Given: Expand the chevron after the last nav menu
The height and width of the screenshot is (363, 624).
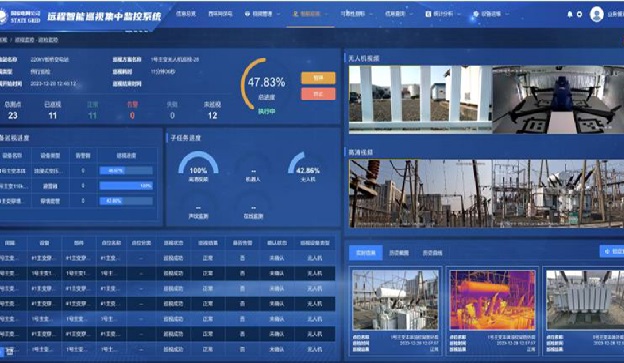Looking at the screenshot, I should [507, 14].
